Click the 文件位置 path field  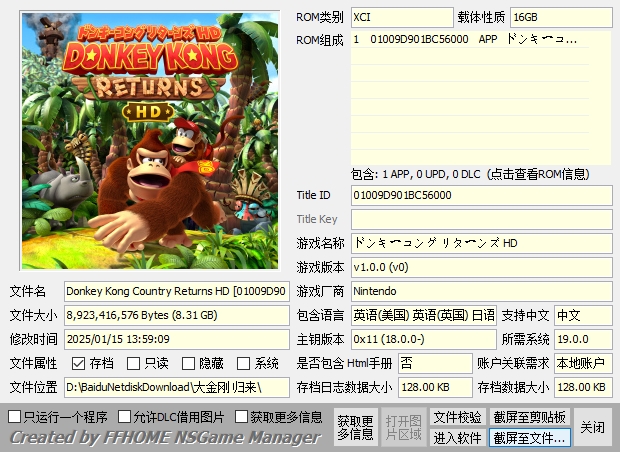point(176,387)
